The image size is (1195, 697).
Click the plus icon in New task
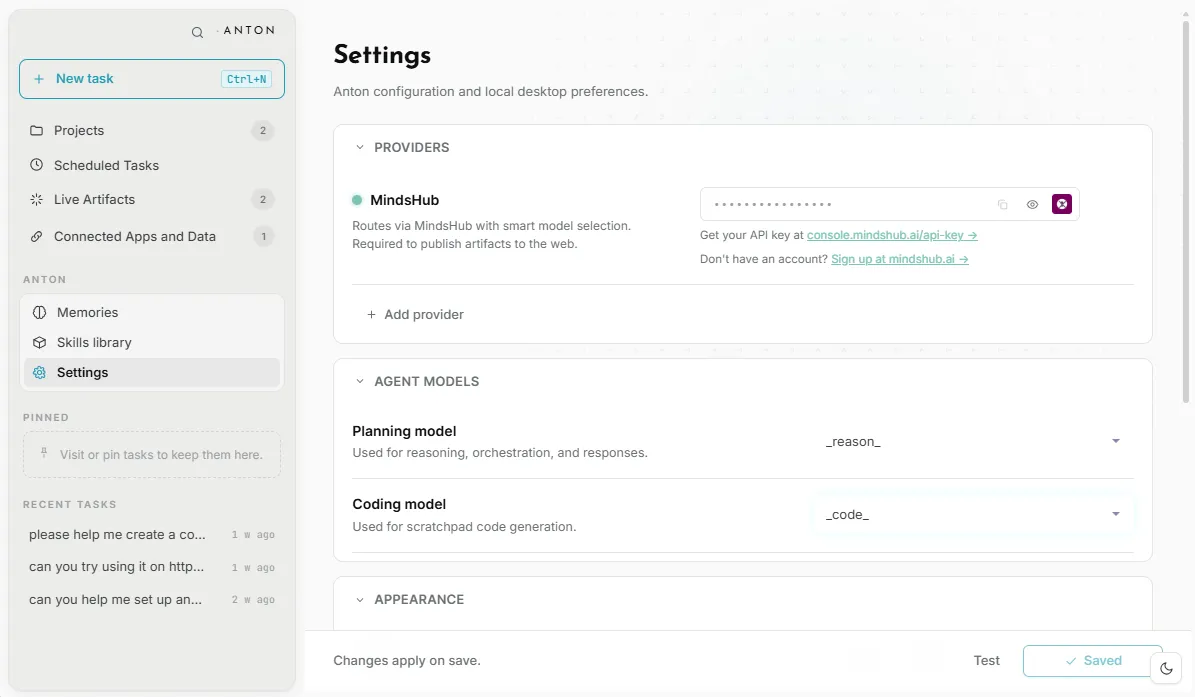39,79
